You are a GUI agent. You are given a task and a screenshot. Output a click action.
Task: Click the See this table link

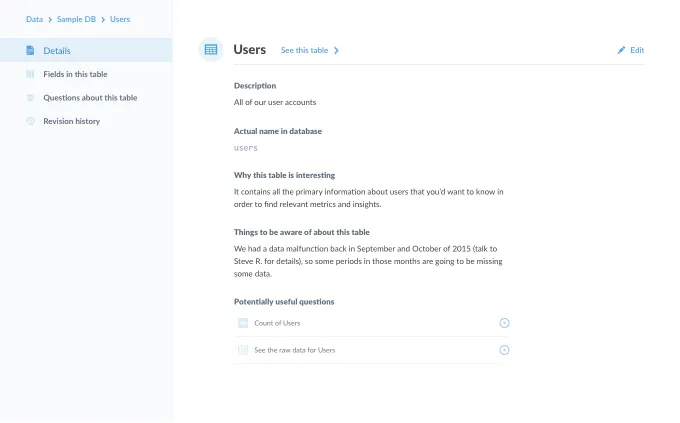[x=304, y=50]
